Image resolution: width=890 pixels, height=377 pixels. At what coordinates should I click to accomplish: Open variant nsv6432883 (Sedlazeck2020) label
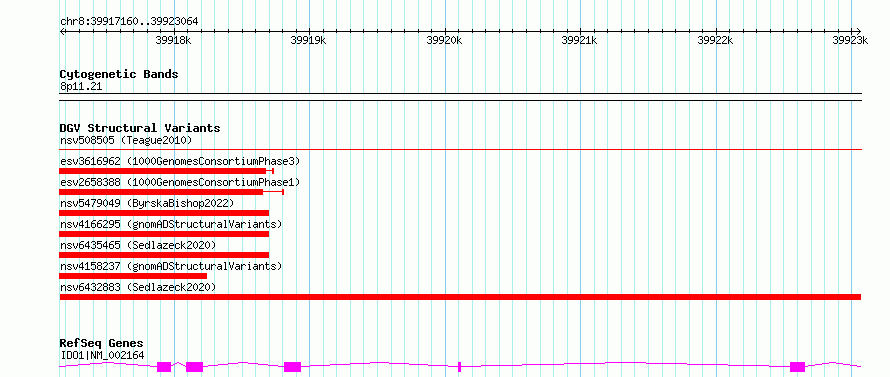(138, 287)
